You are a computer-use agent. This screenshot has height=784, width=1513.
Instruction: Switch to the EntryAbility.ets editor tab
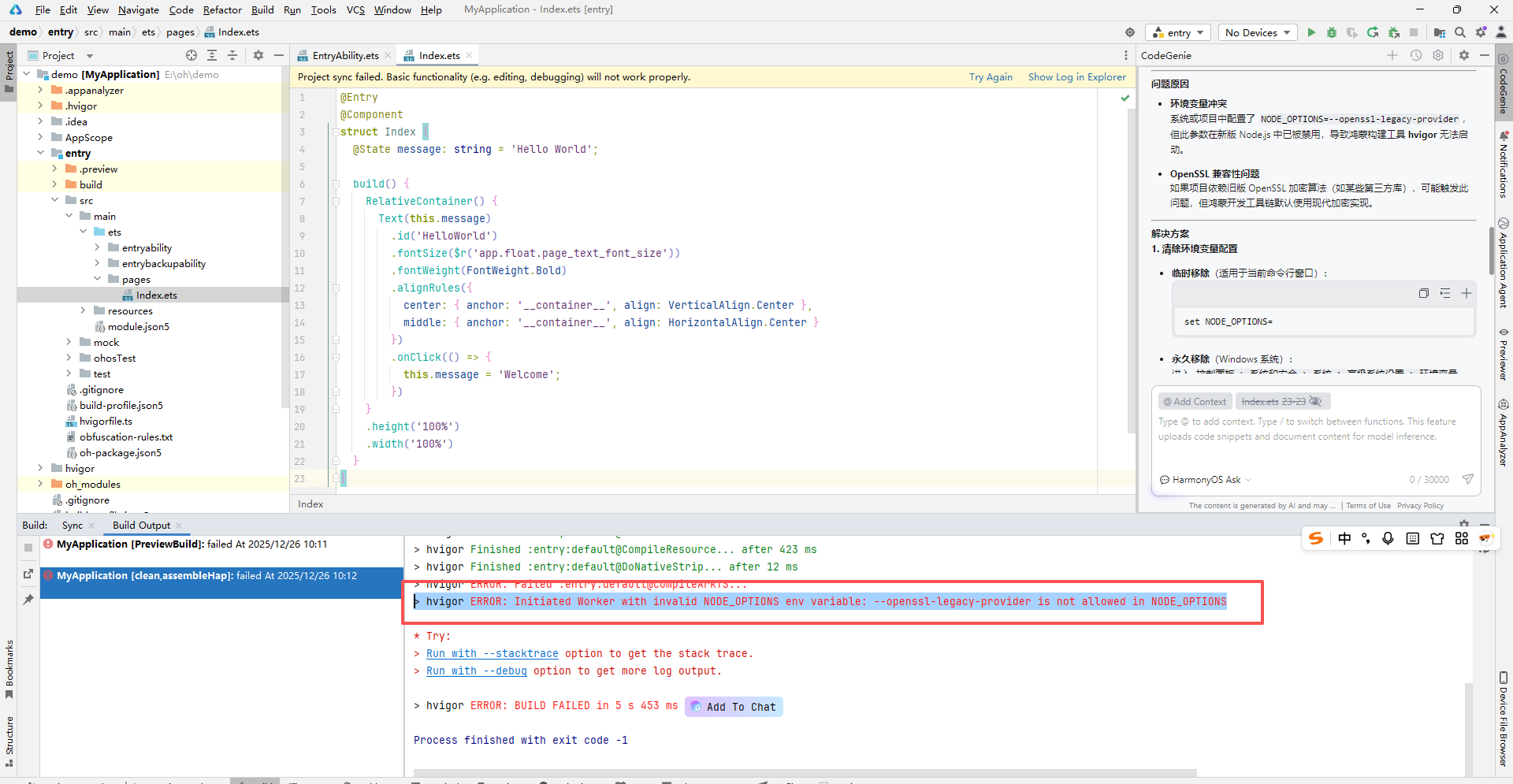click(x=345, y=55)
